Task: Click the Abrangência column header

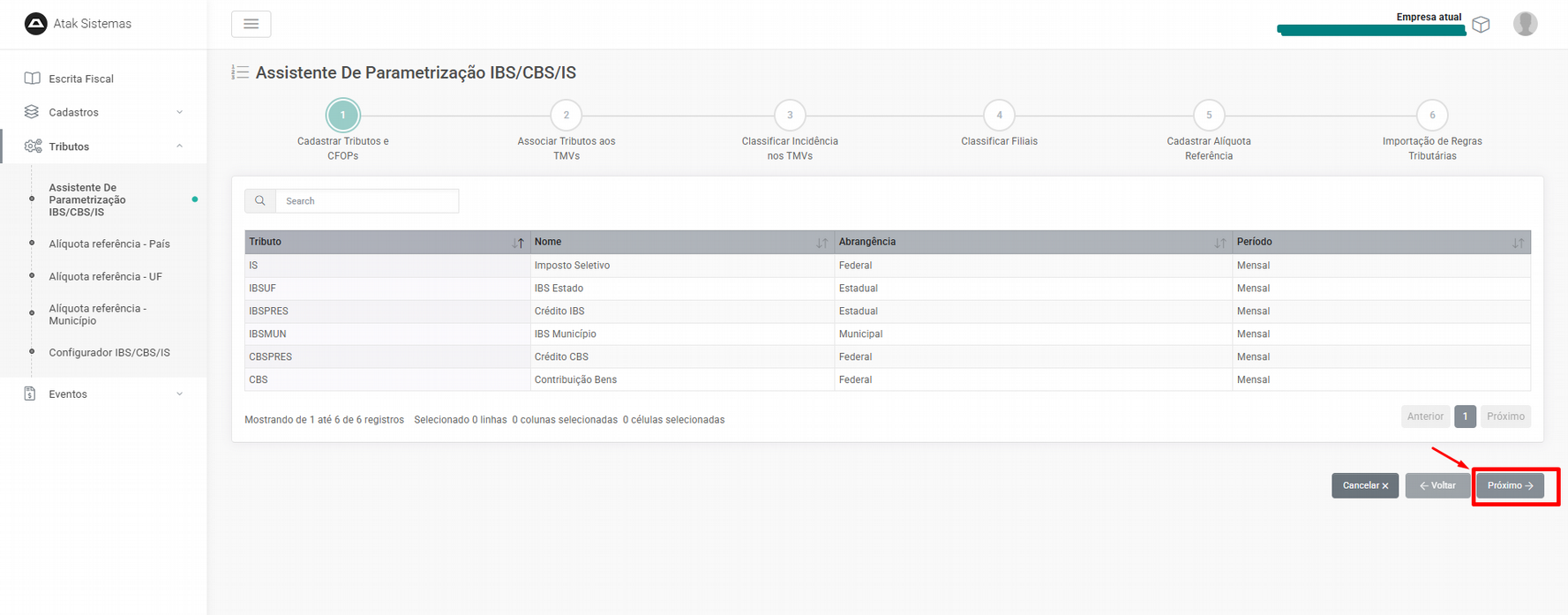Action: (1033, 243)
